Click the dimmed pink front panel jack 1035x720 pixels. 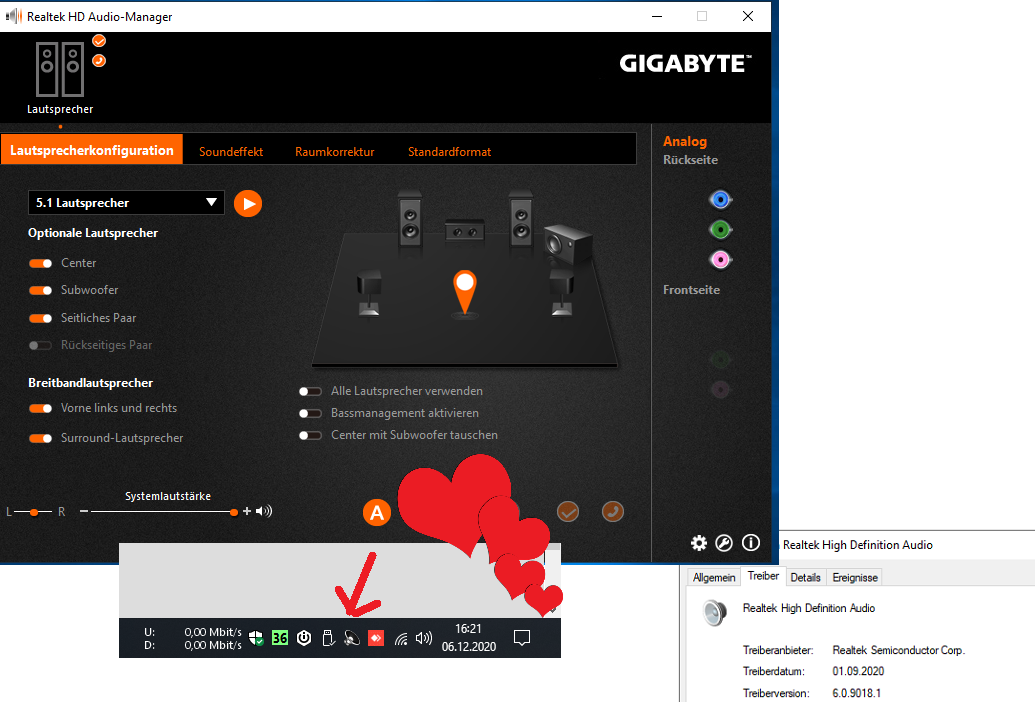tap(720, 389)
